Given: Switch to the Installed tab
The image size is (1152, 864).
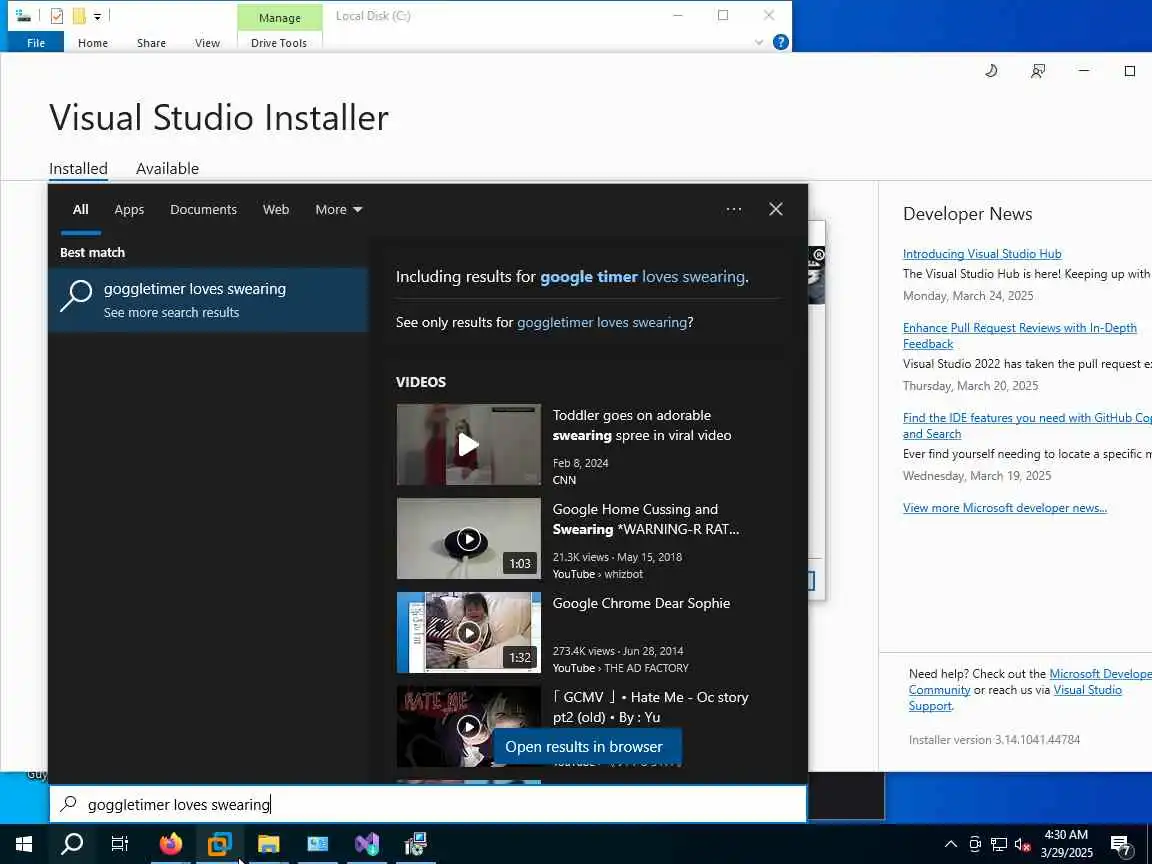Looking at the screenshot, I should tap(79, 168).
